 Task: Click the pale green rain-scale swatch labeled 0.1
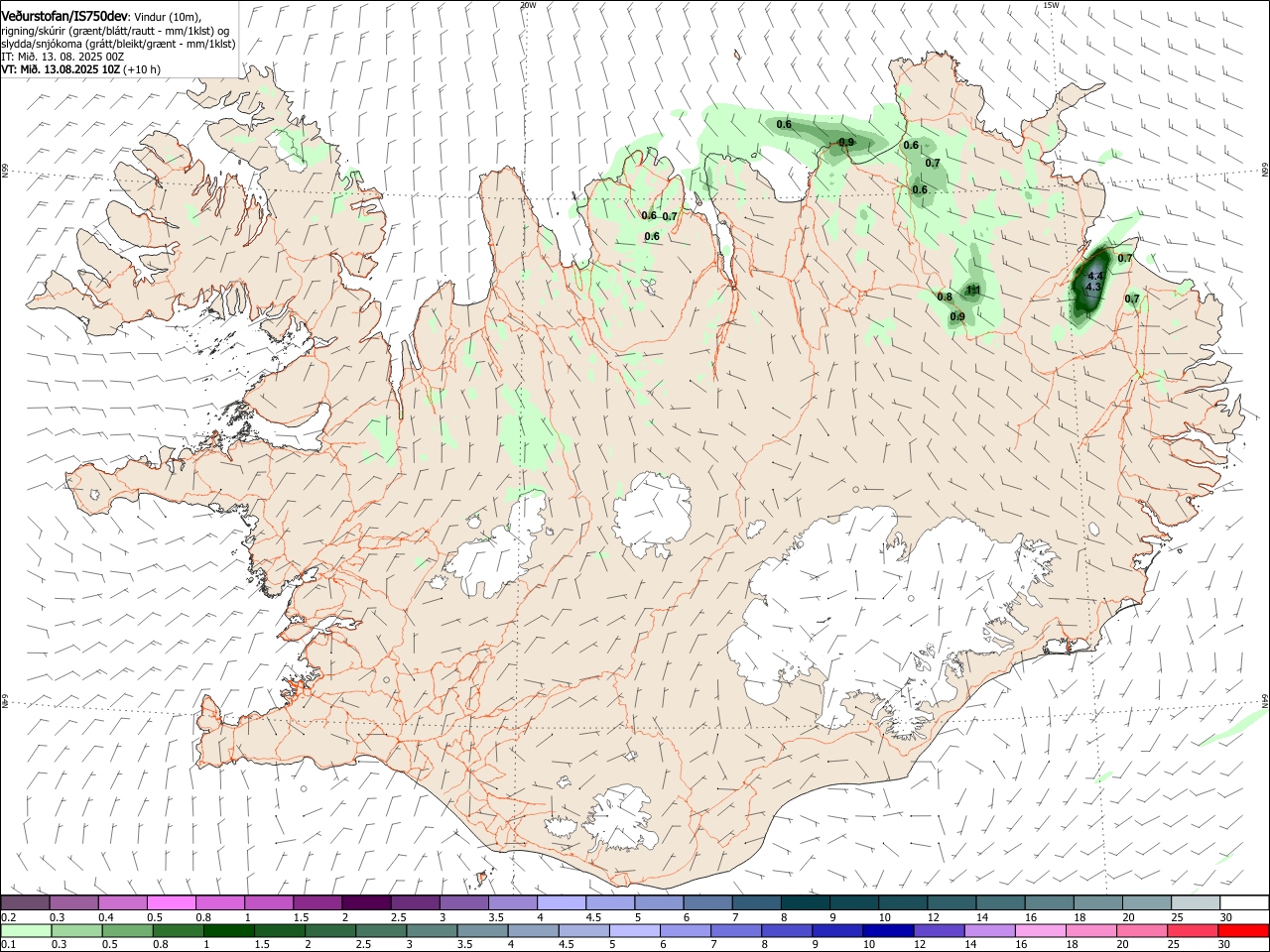(x=25, y=930)
